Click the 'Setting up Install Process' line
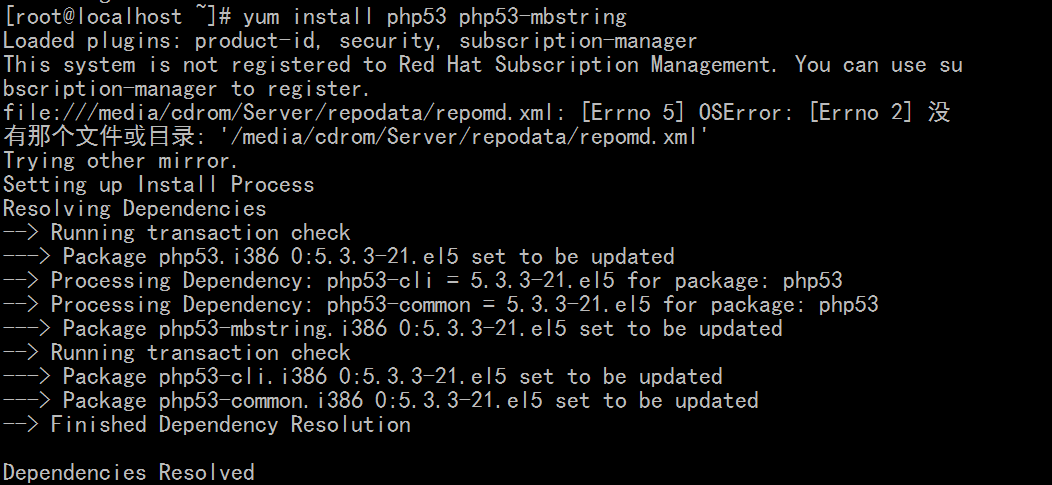This screenshot has width=1052, height=485. tap(158, 184)
